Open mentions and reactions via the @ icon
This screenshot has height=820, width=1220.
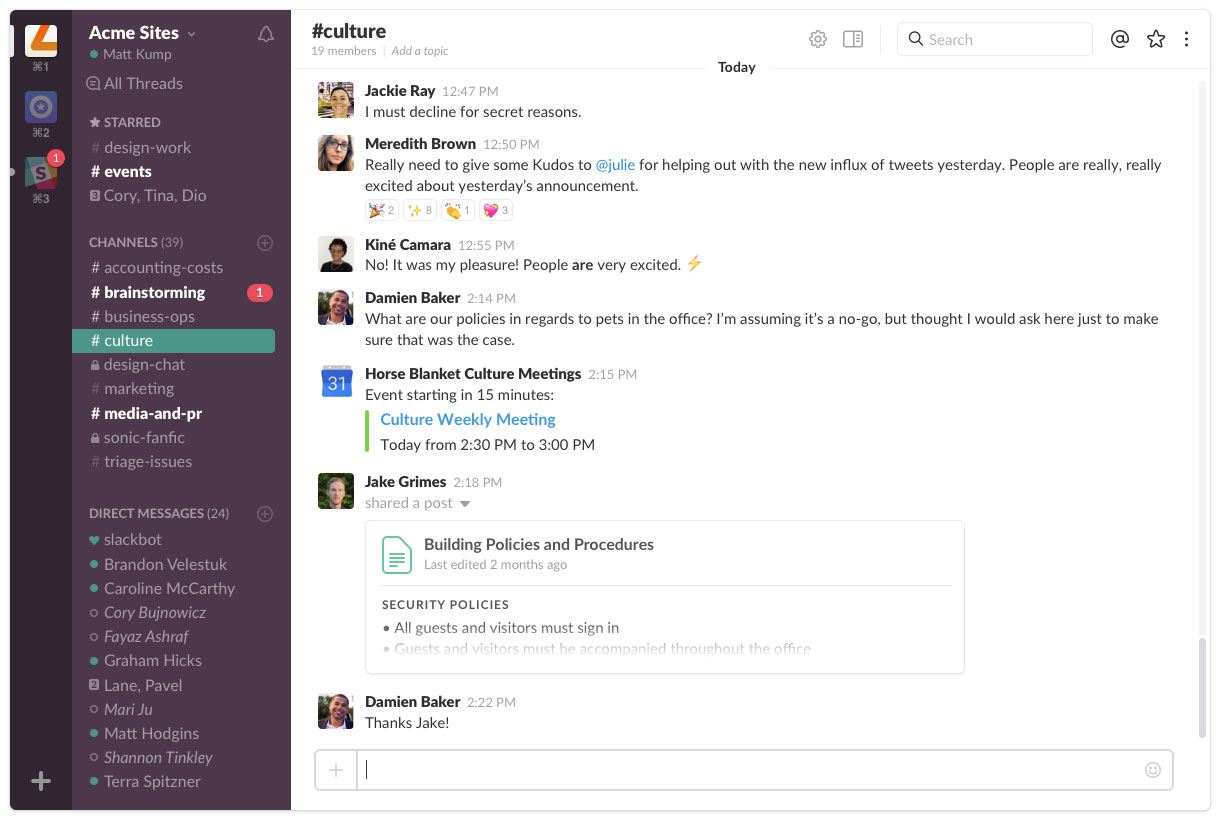tap(1122, 39)
